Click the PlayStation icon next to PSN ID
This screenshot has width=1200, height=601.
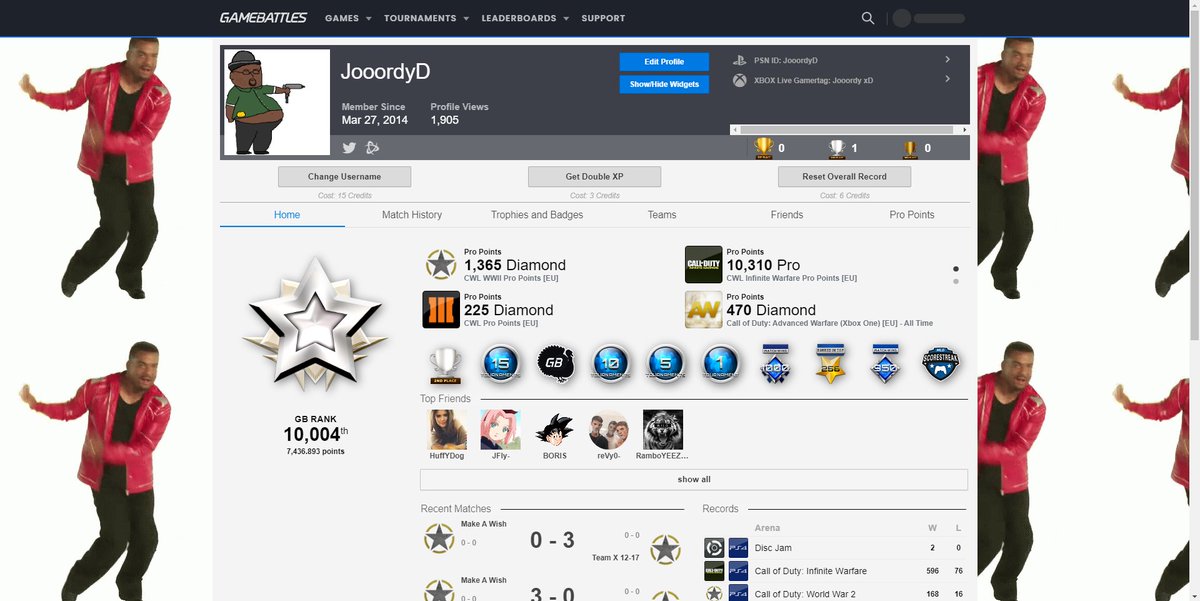click(x=740, y=60)
